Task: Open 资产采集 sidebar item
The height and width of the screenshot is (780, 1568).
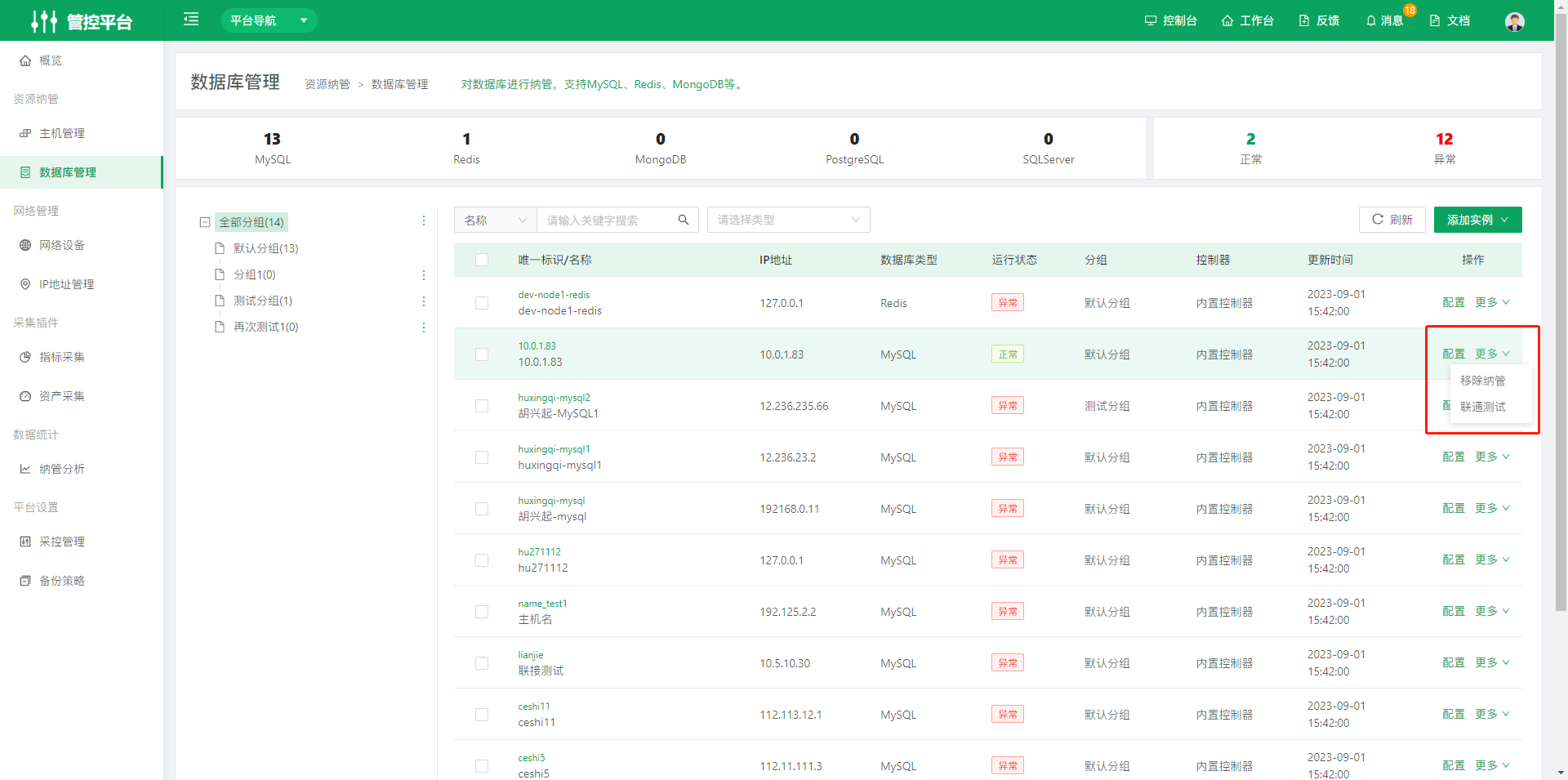Action: [82, 396]
